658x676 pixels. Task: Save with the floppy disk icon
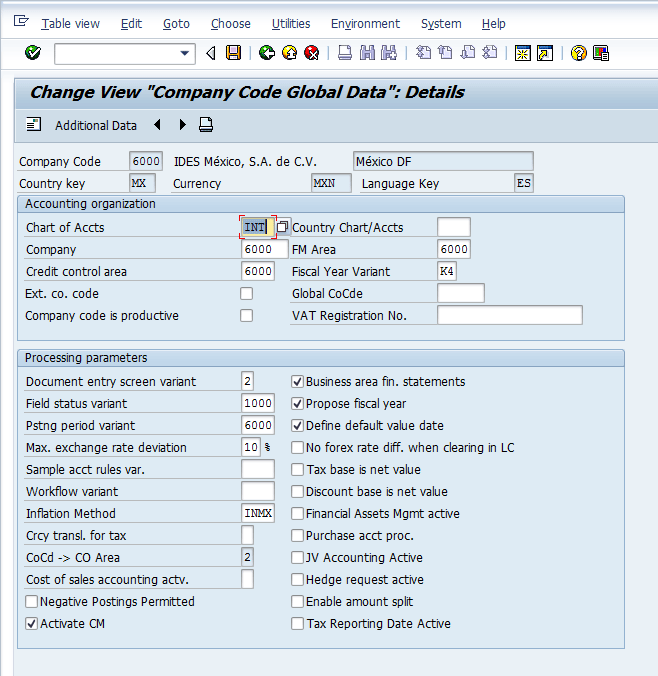[234, 53]
